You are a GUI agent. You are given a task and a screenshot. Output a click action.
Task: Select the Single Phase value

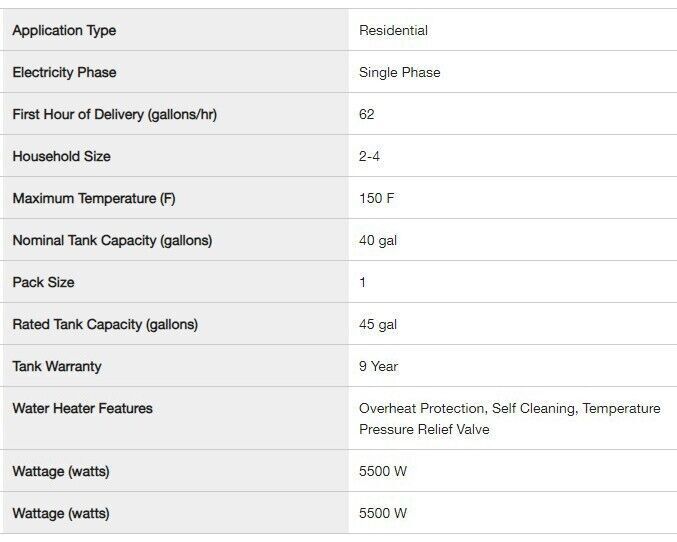pos(399,72)
